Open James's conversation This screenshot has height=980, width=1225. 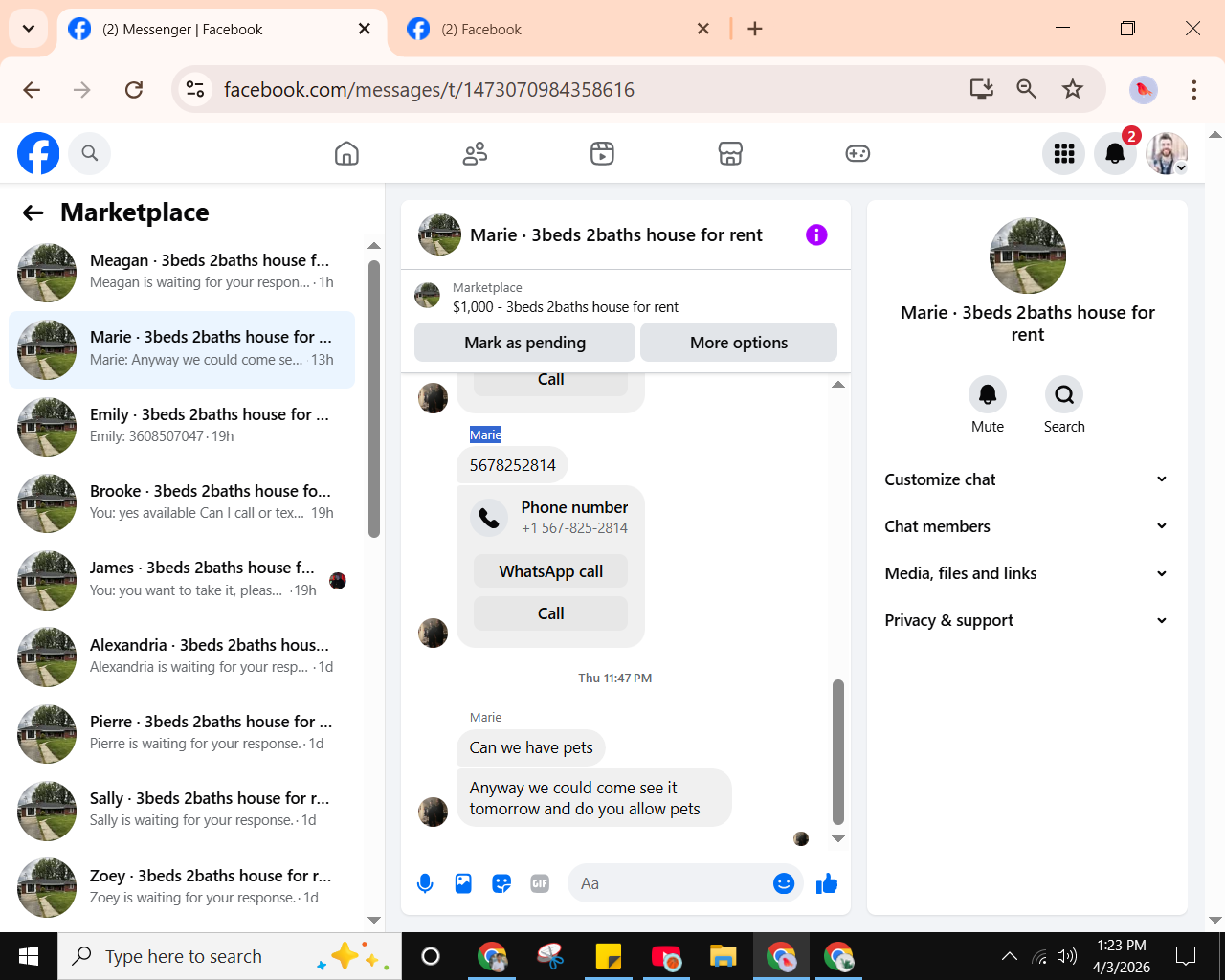pos(182,579)
